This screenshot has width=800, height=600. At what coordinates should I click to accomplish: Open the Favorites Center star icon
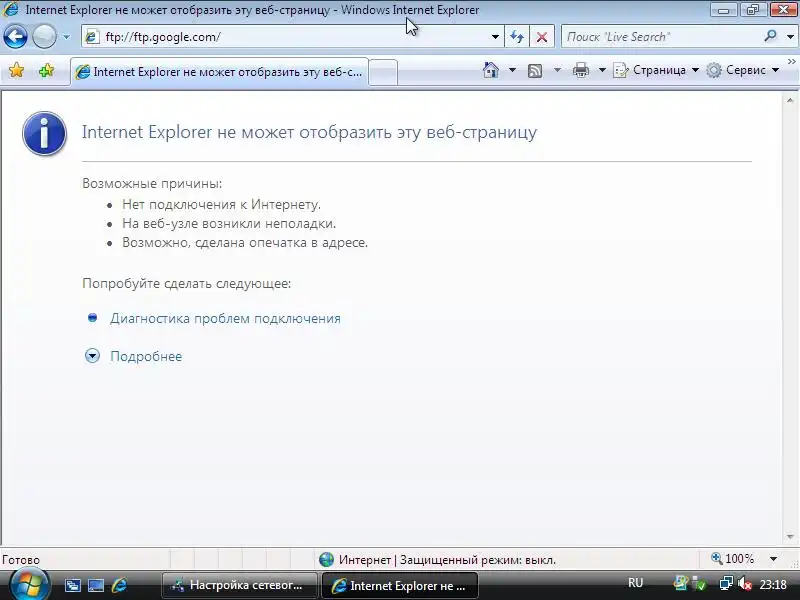coord(16,70)
